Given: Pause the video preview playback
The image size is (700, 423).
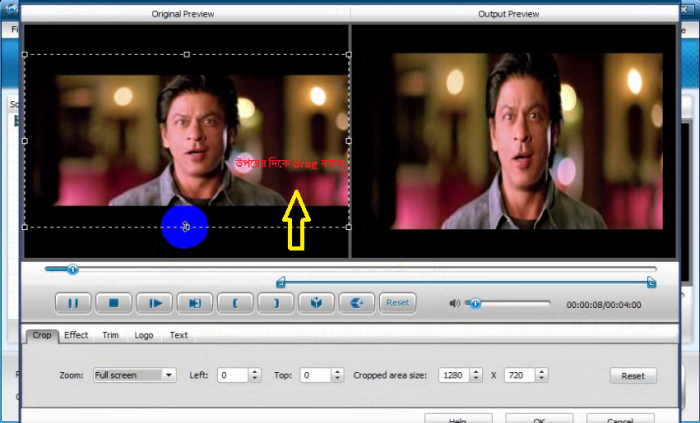Looking at the screenshot, I should coord(73,303).
